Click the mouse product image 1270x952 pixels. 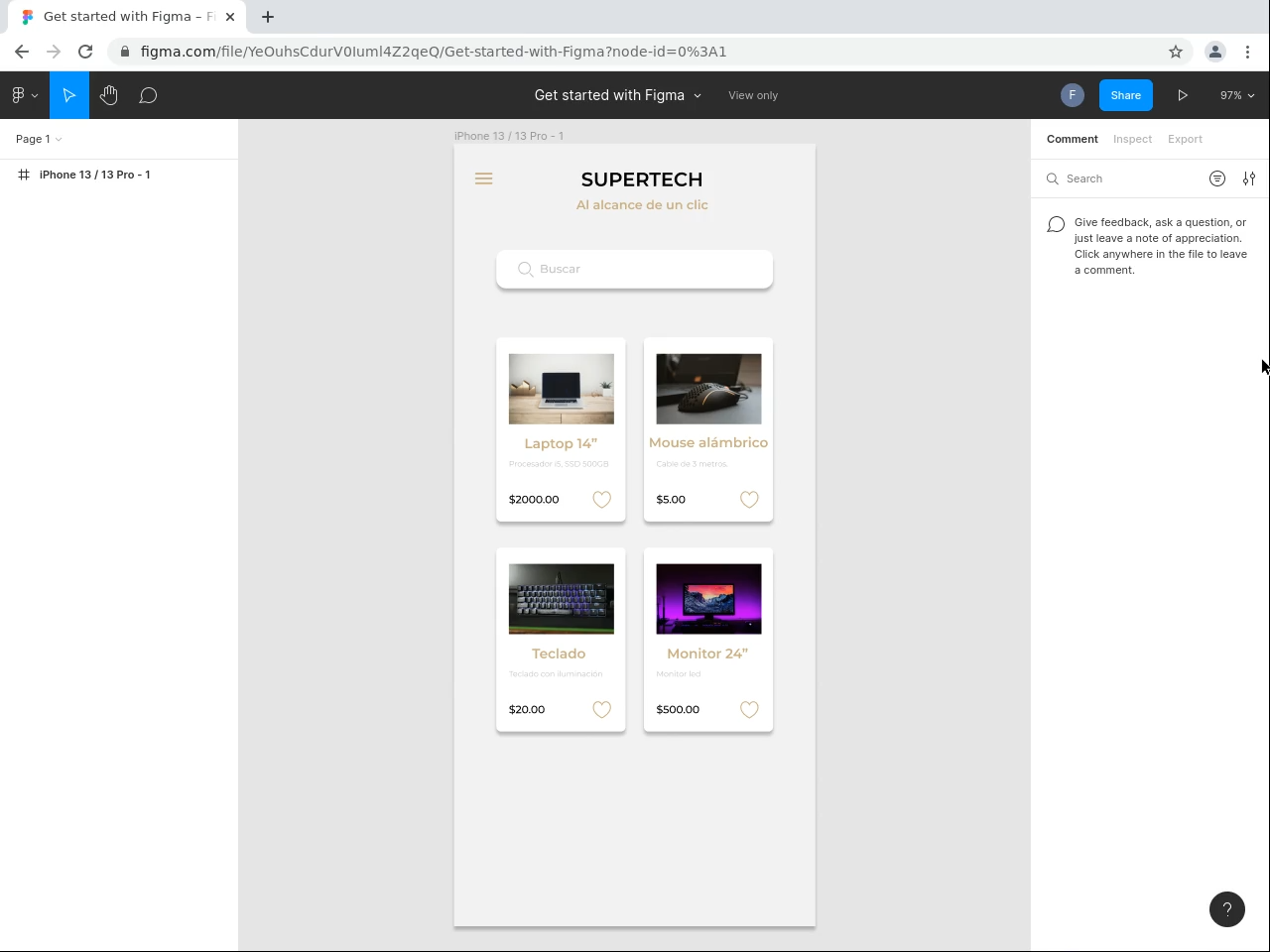708,389
